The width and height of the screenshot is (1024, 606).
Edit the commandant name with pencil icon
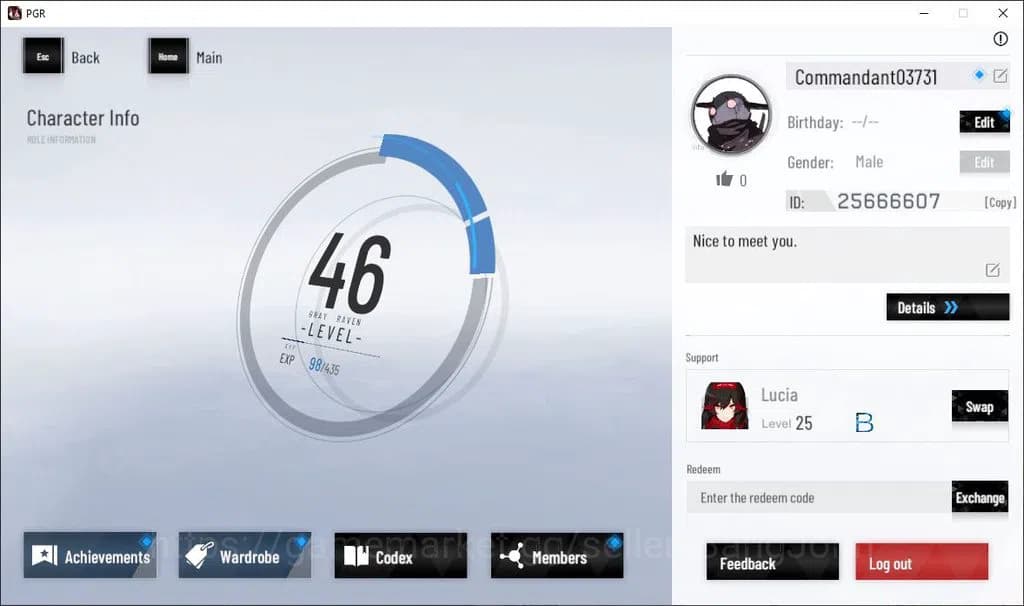pos(1000,76)
